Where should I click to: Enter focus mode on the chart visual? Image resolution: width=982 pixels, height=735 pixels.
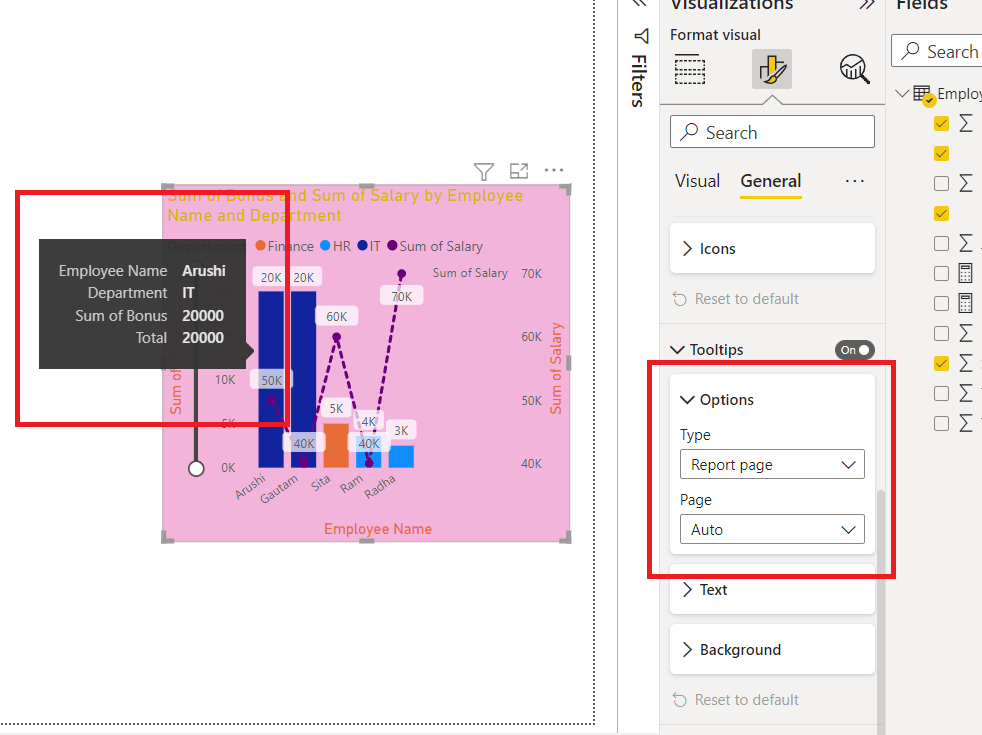click(518, 171)
